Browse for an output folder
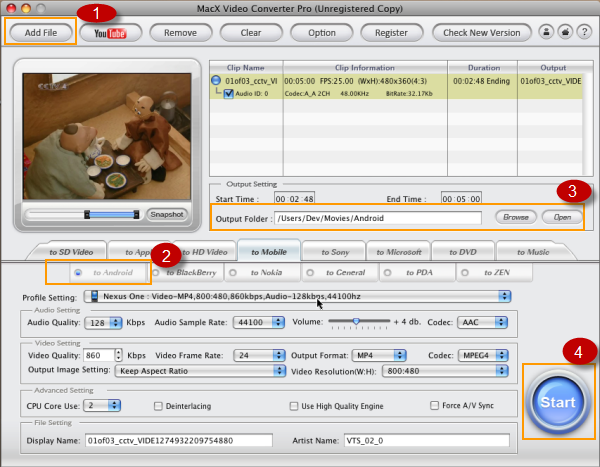The image size is (600, 467). pos(516,217)
